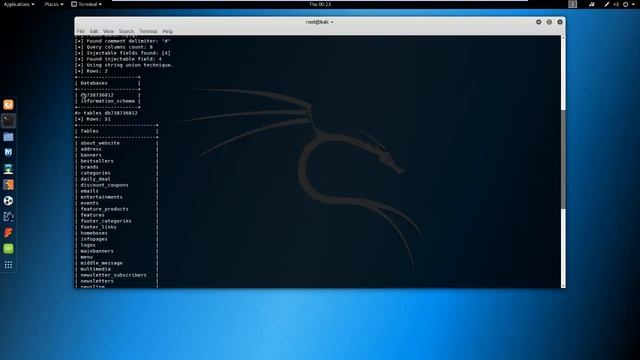Open the Help menu in terminal
The width and height of the screenshot is (640, 360).
click(168, 31)
